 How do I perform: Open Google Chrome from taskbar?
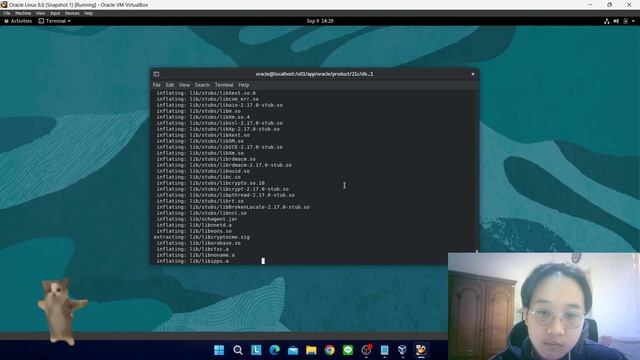coord(329,350)
